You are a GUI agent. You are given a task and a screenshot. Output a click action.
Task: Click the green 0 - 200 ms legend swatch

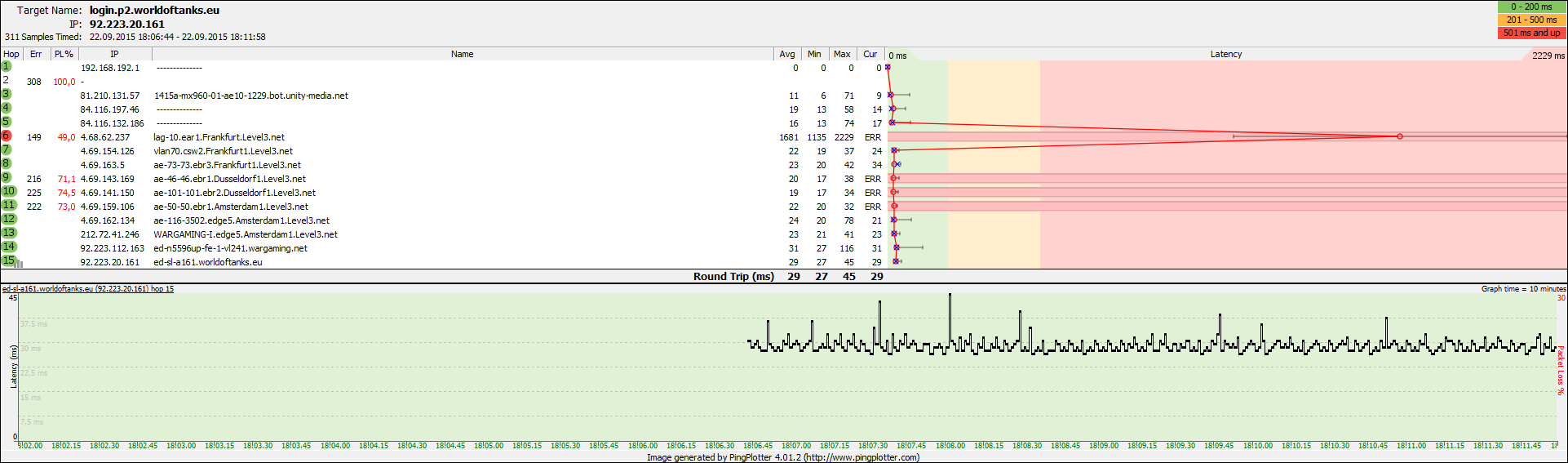pos(1531,7)
